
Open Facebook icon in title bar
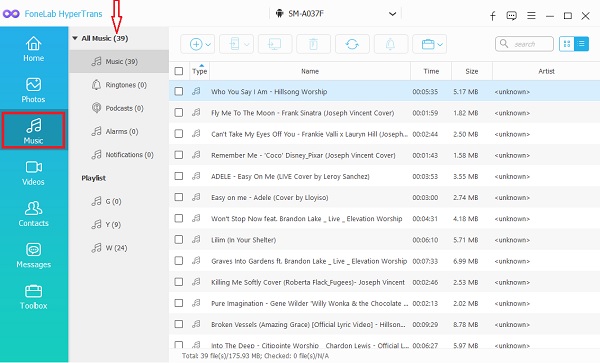(x=493, y=16)
